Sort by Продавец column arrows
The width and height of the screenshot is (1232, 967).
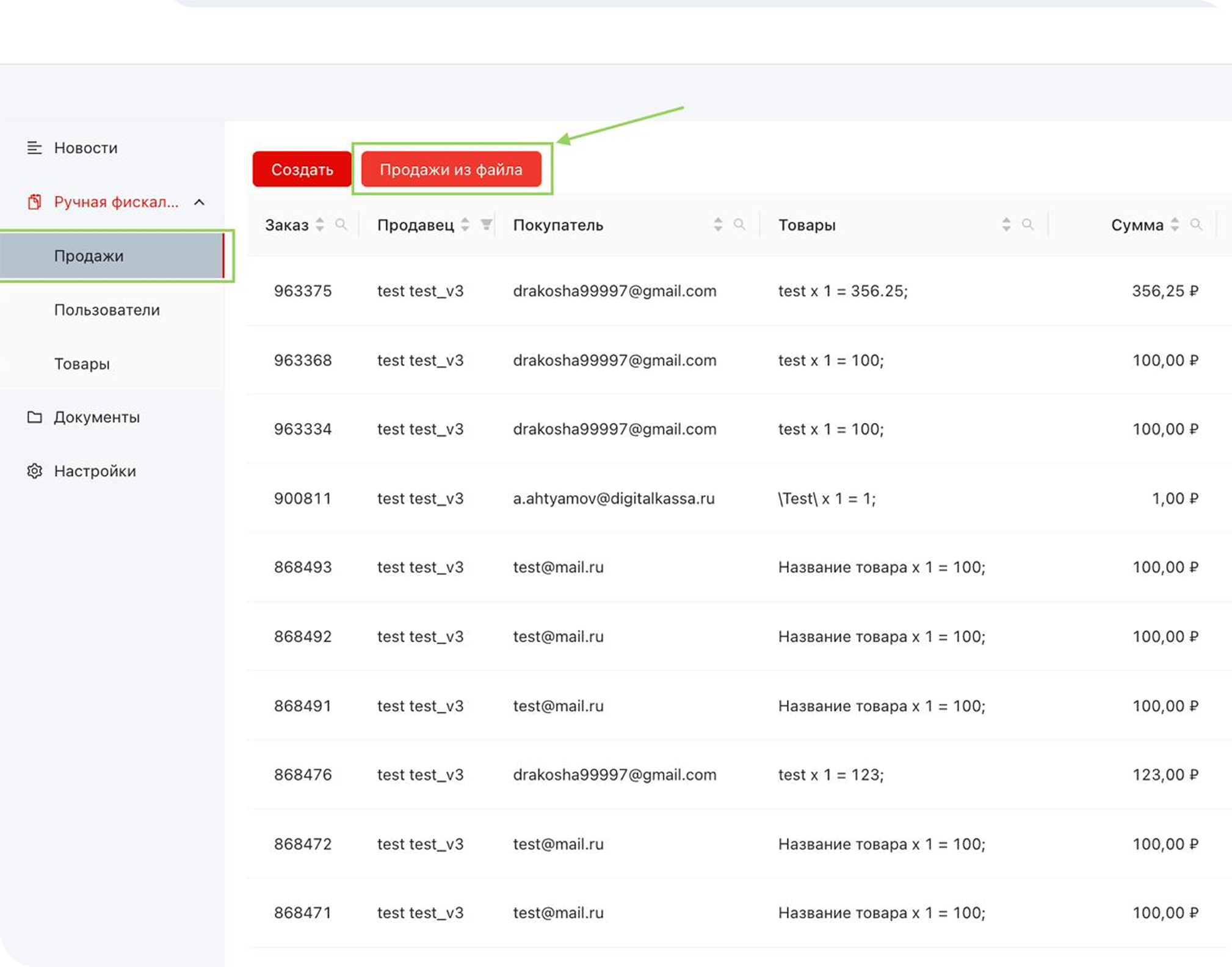pyautogui.click(x=465, y=225)
